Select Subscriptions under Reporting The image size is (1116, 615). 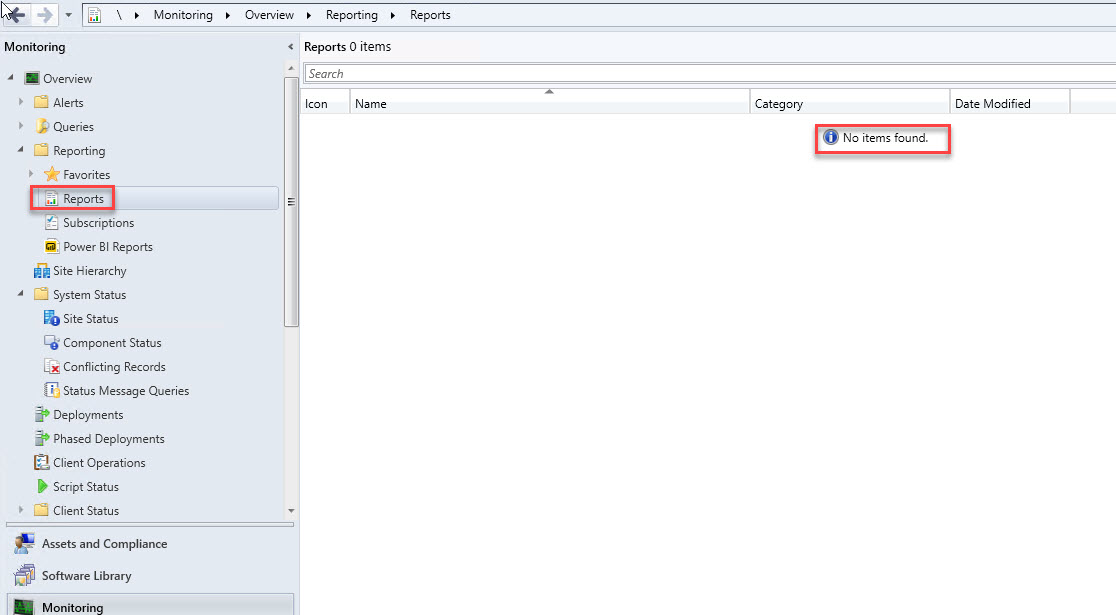(x=98, y=223)
